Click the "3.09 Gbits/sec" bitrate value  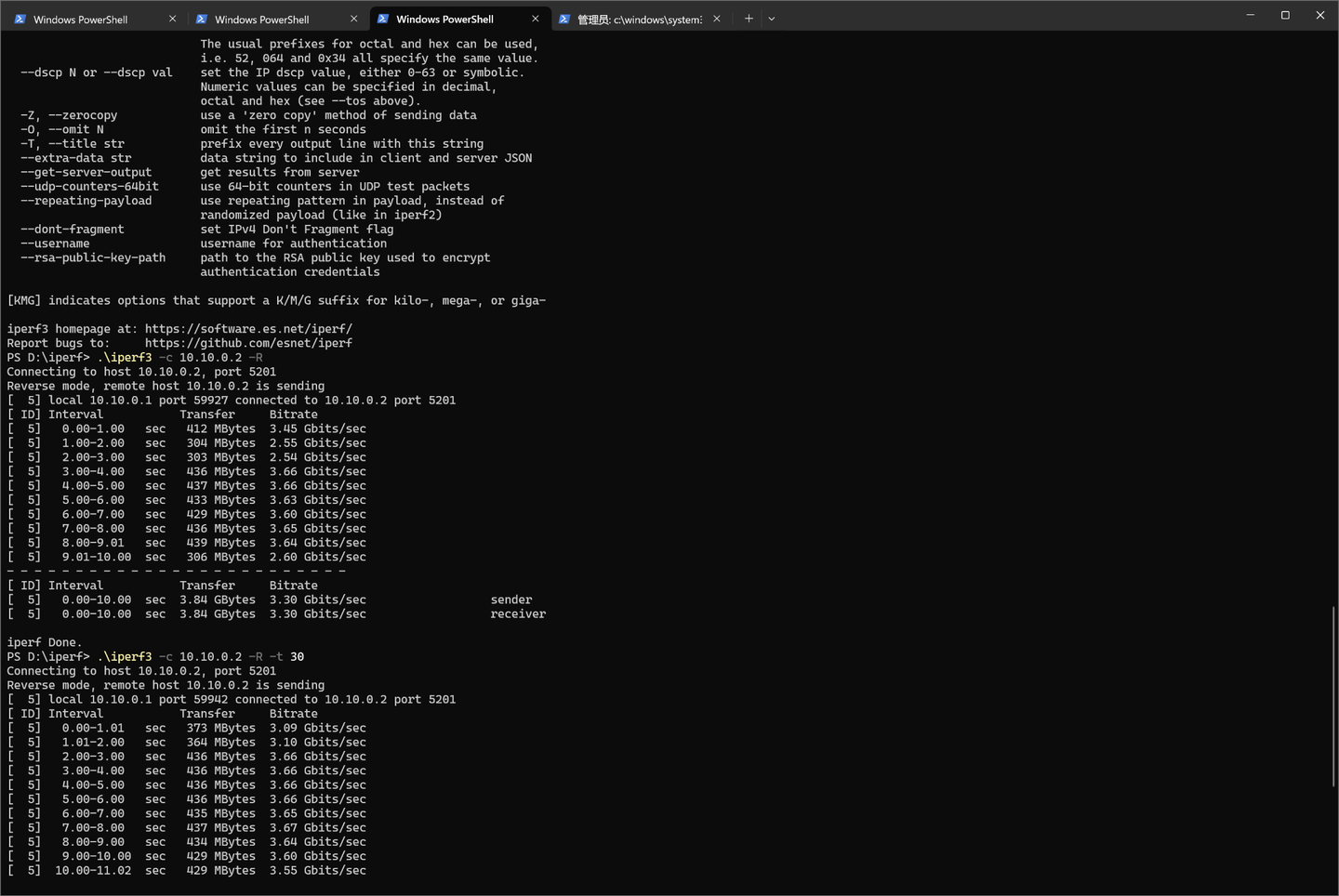(318, 728)
